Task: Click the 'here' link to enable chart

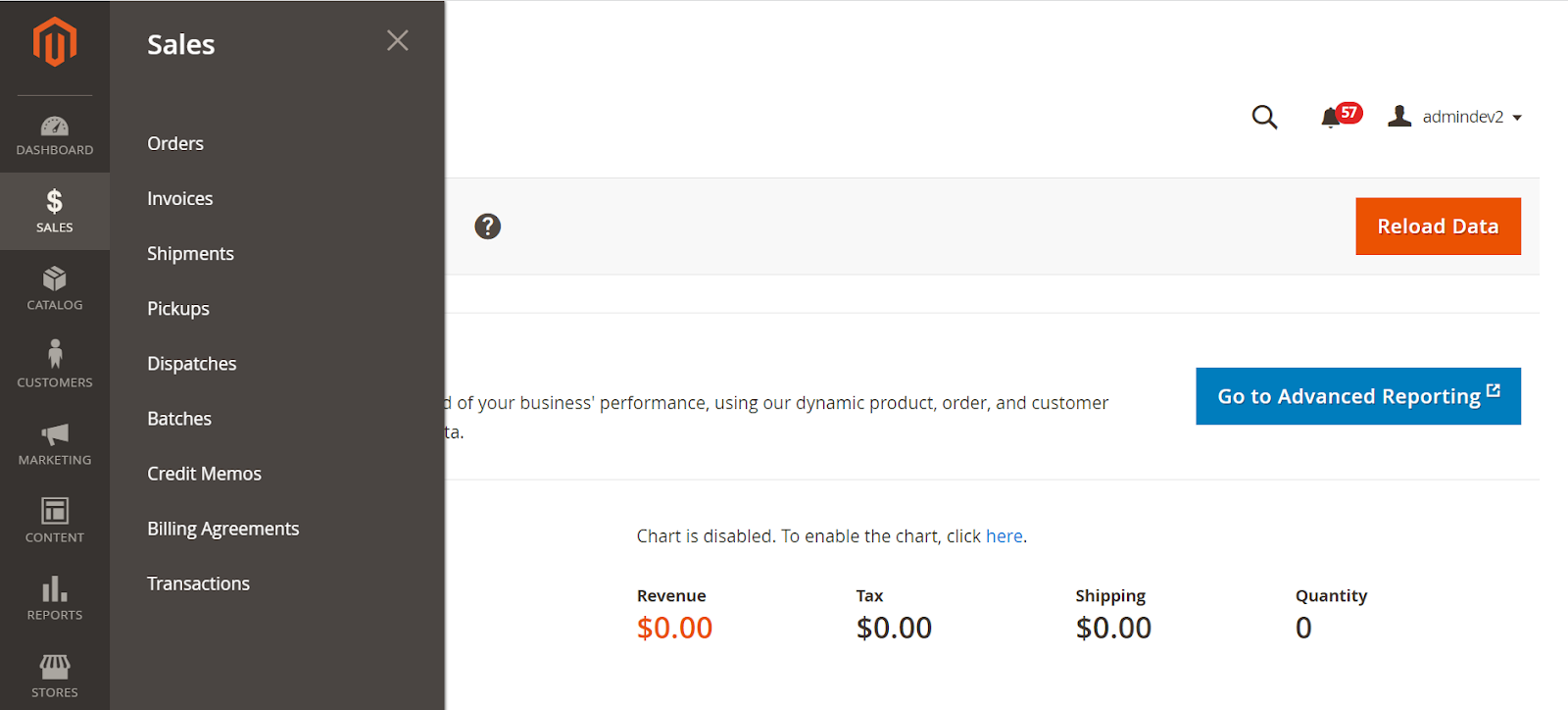Action: coord(1004,536)
